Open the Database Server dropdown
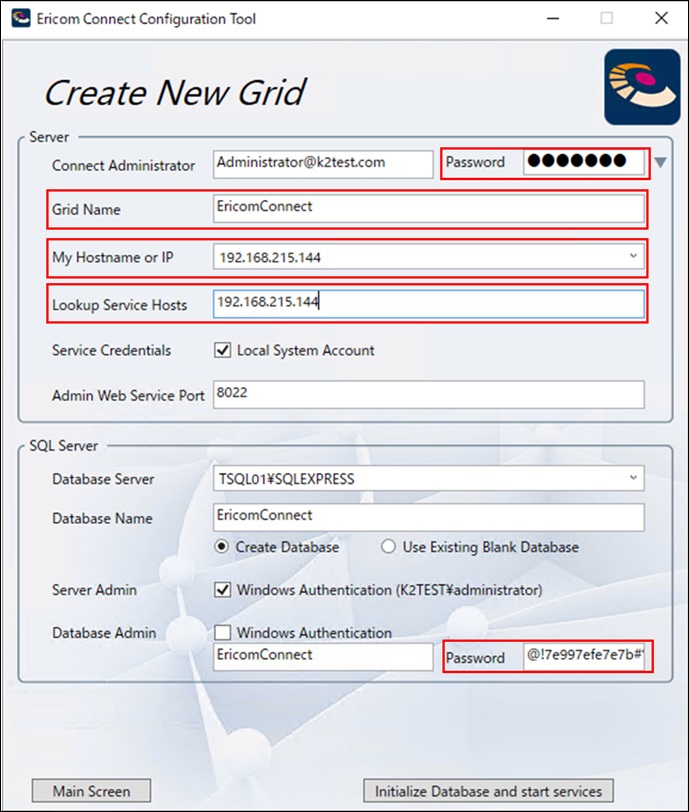 (x=632, y=479)
